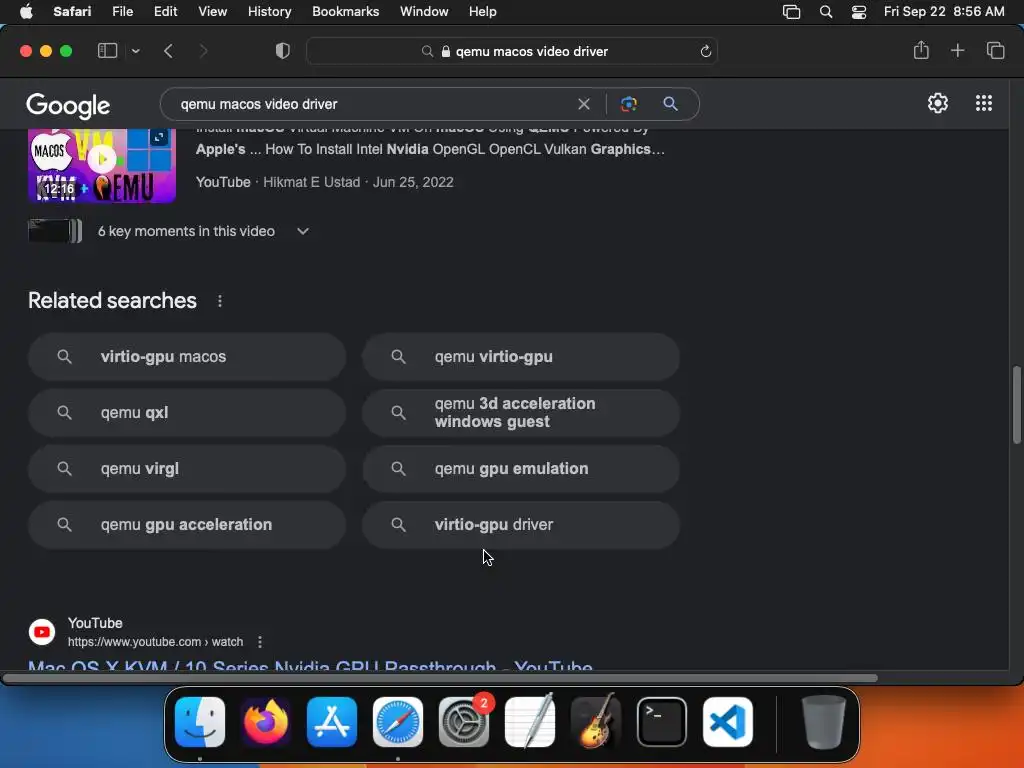Show the tab overview icon
This screenshot has width=1024, height=768.
995,50
